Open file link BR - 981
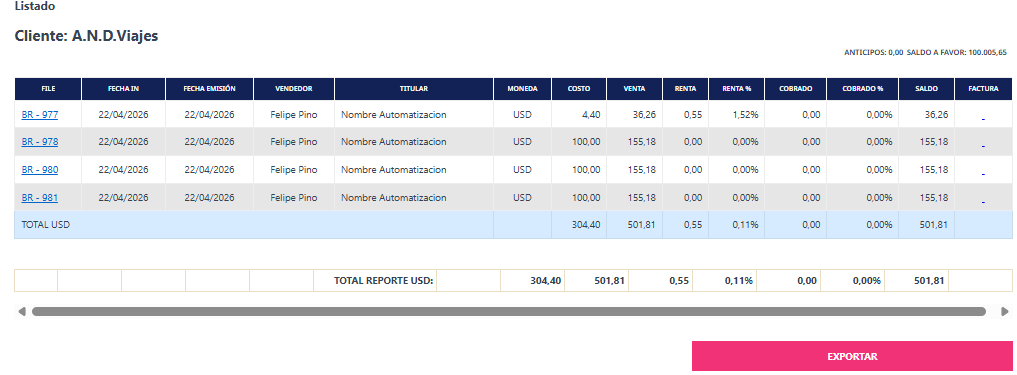This screenshot has width=1017, height=375. (x=40, y=198)
